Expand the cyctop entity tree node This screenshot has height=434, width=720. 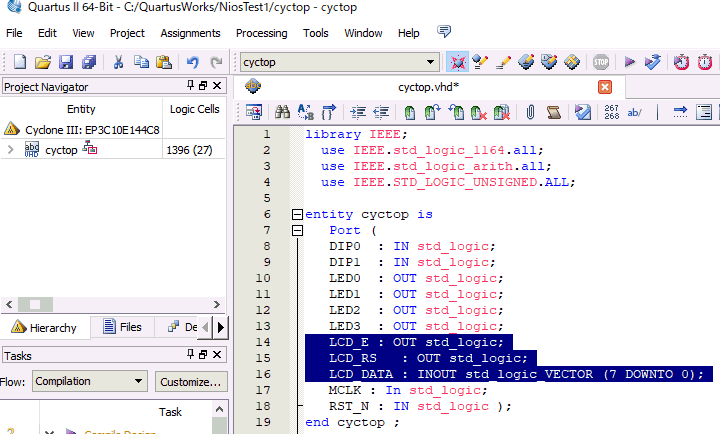click(x=11, y=149)
